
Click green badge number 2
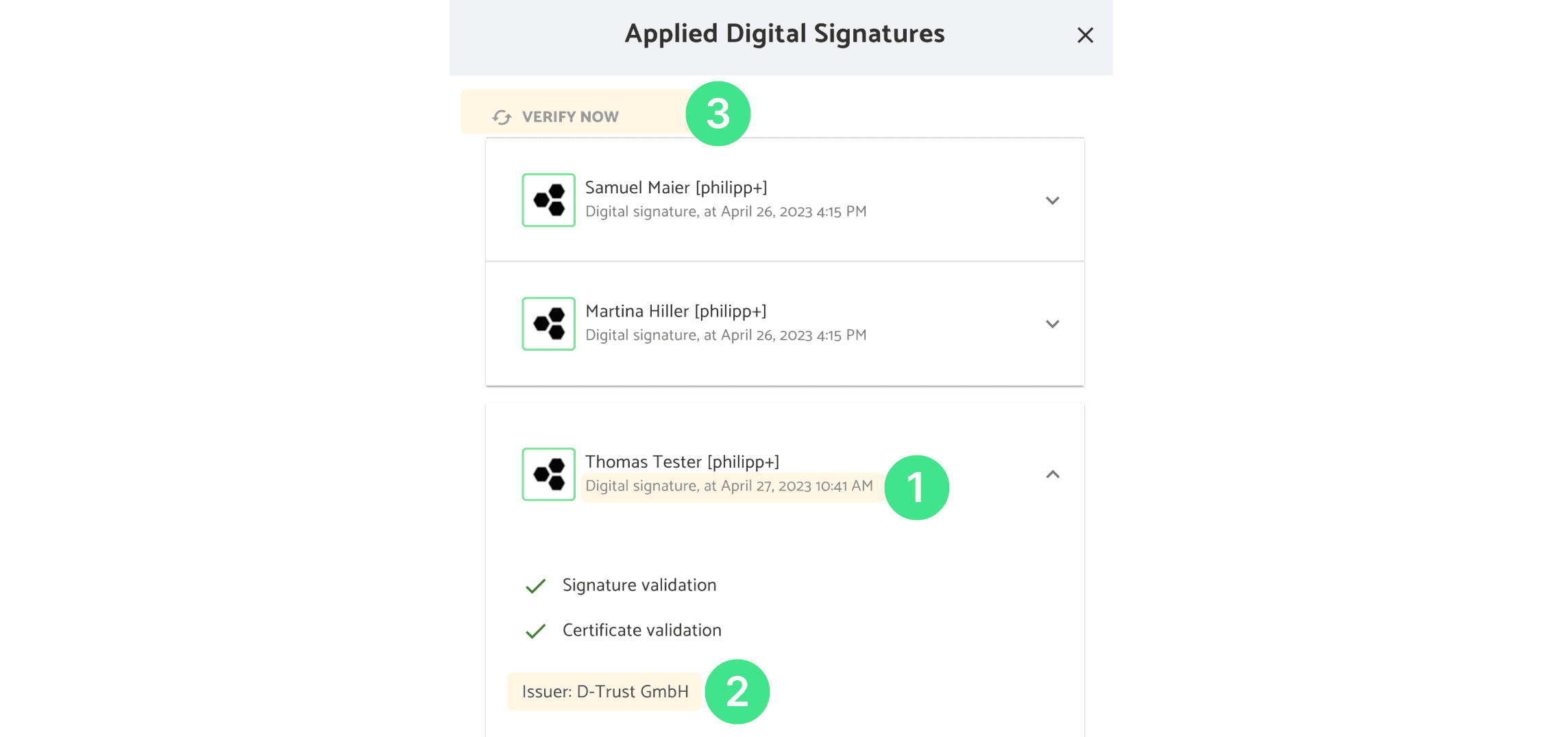[737, 691]
